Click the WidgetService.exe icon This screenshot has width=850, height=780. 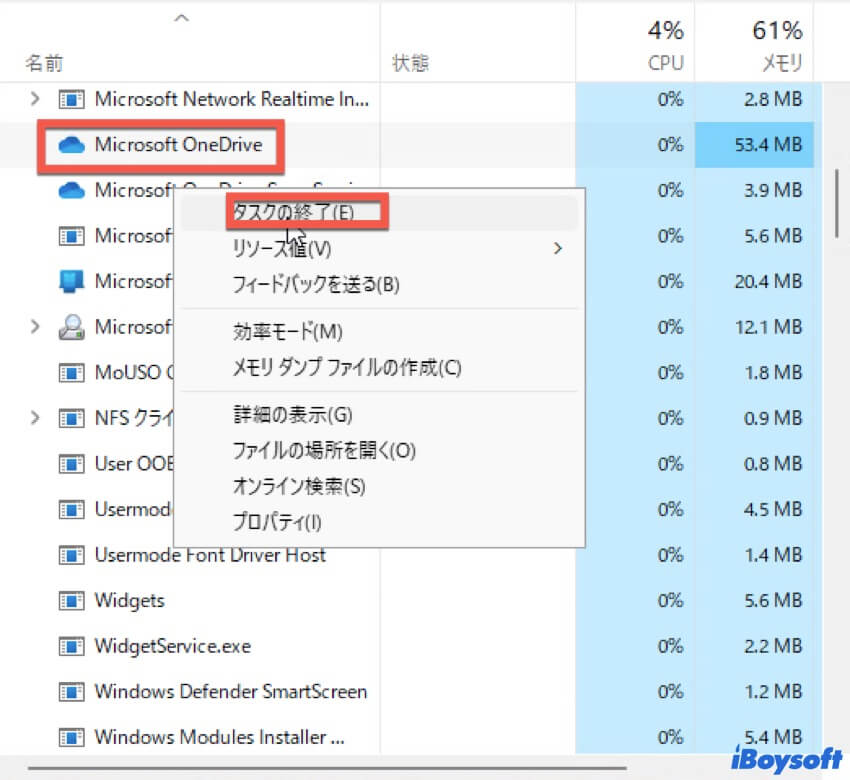coord(72,646)
